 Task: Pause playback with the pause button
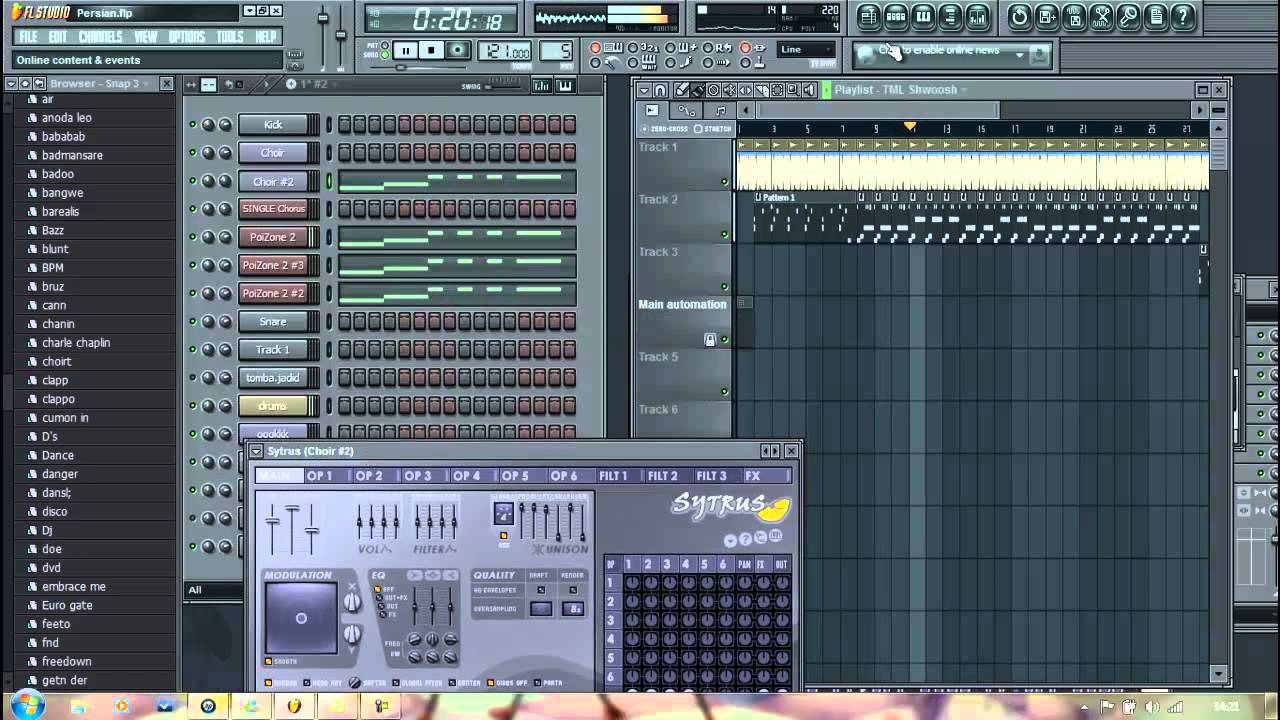pos(405,50)
